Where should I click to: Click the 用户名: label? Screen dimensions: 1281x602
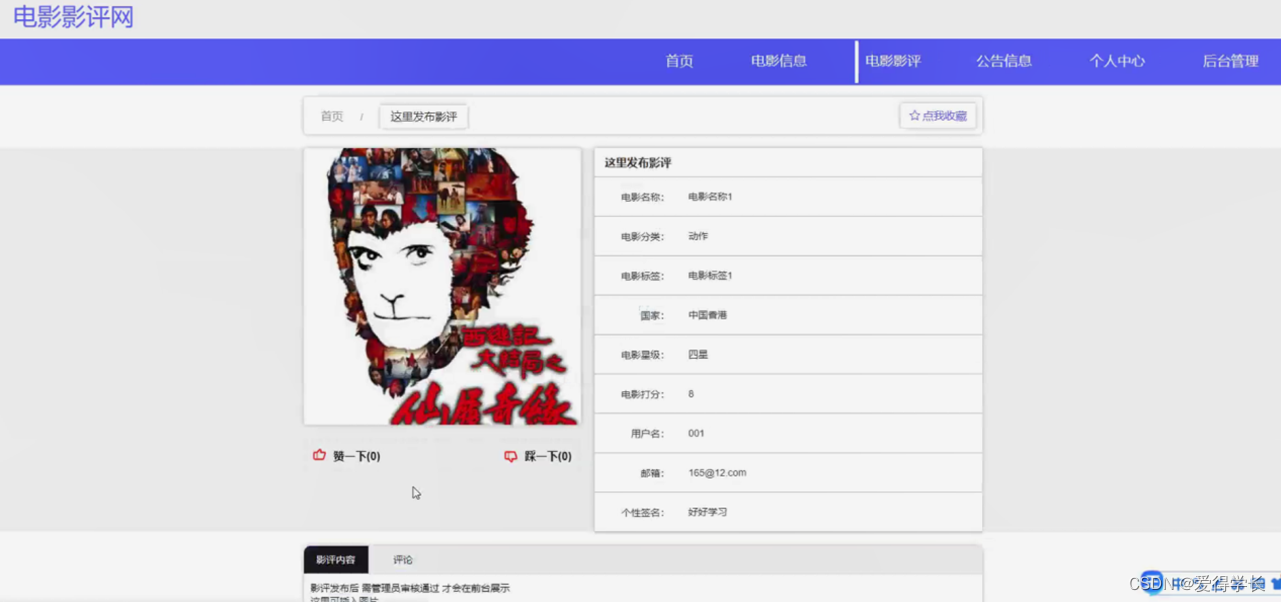tap(647, 434)
